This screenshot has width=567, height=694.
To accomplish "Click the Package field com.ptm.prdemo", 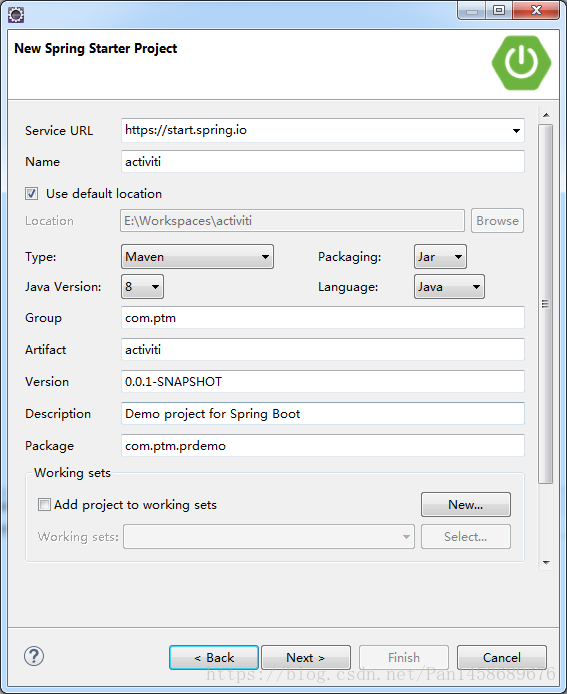I will tap(323, 445).
